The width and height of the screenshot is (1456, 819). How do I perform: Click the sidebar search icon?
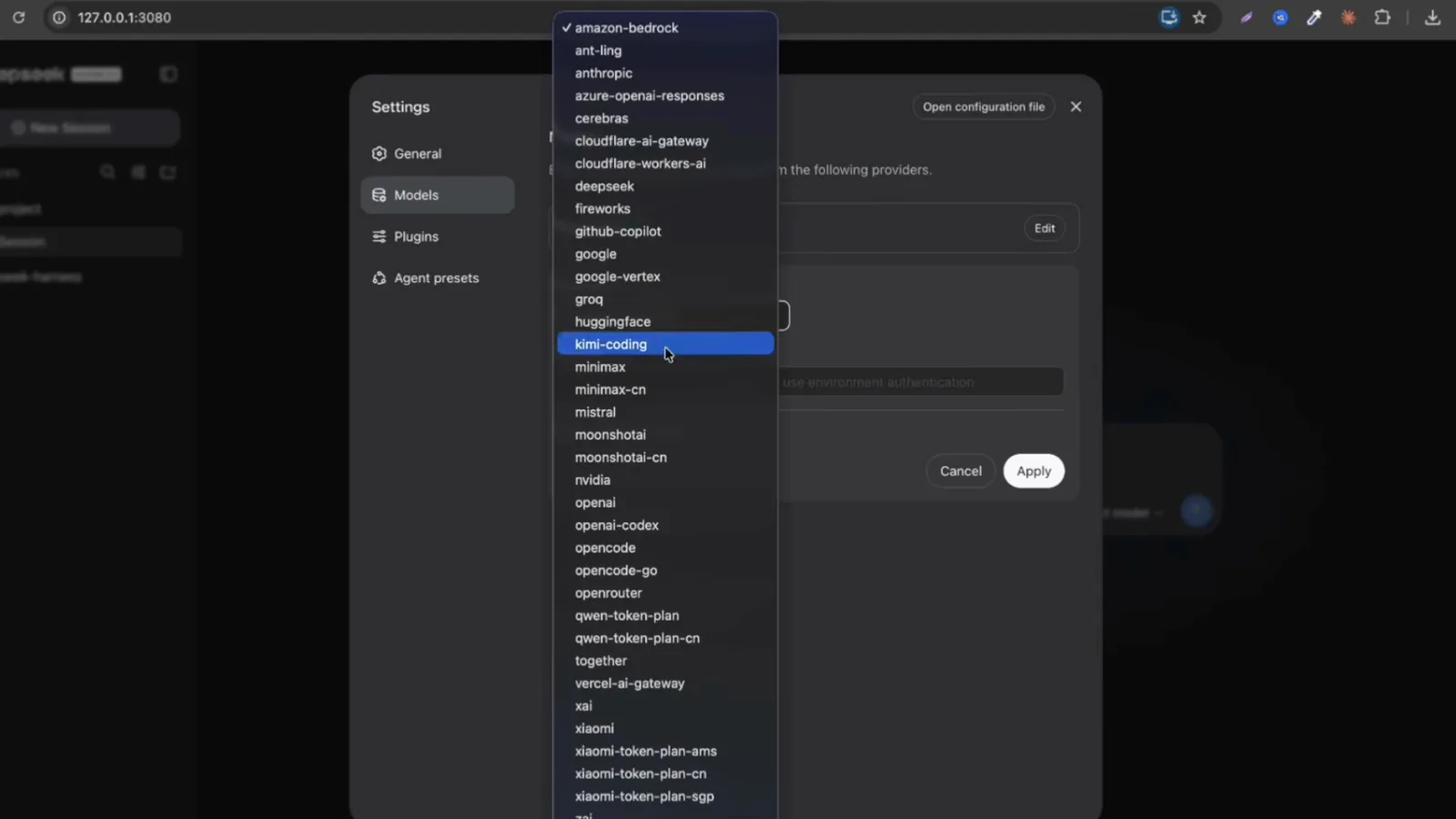pyautogui.click(x=107, y=172)
